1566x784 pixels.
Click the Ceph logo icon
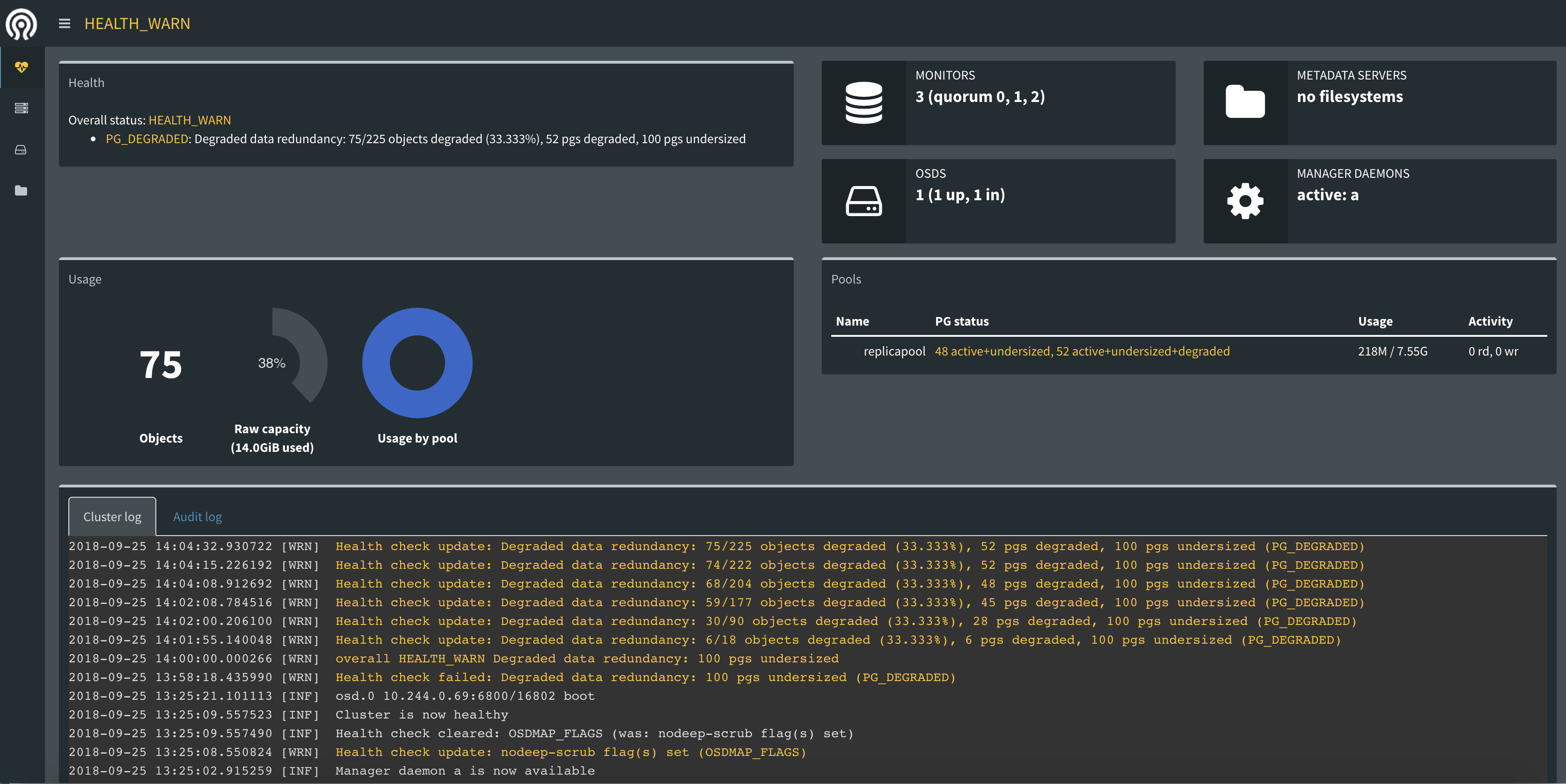pos(21,24)
